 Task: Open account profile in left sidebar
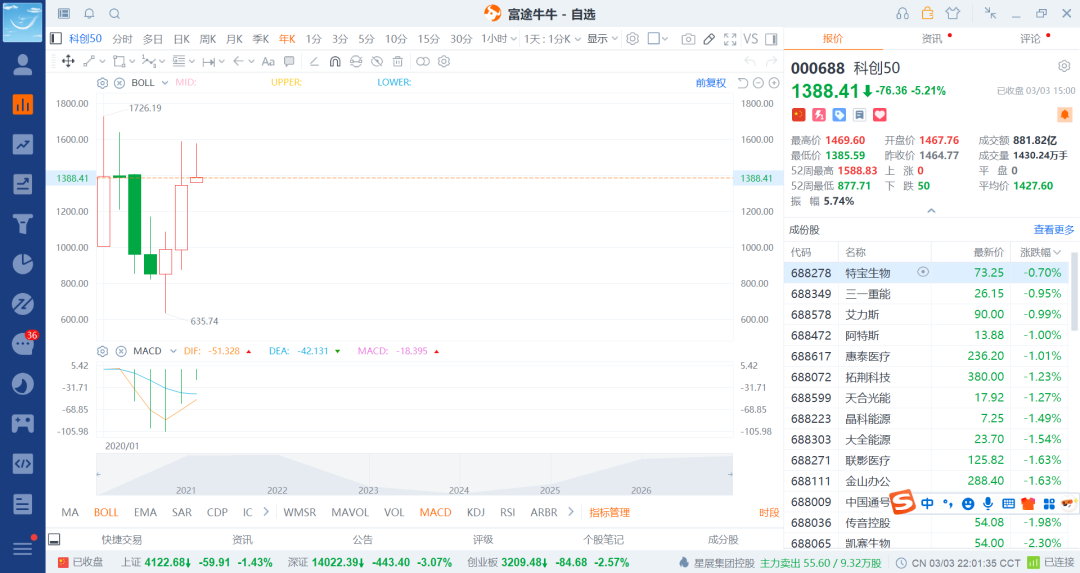23,64
